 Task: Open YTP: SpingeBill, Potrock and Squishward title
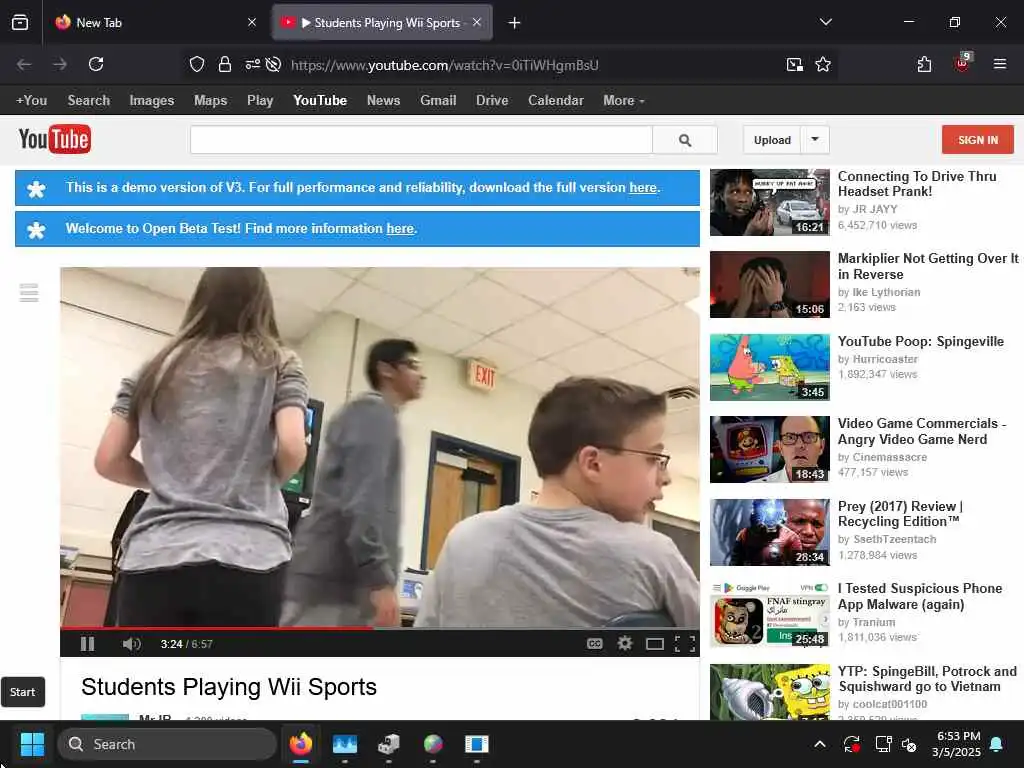[927, 679]
